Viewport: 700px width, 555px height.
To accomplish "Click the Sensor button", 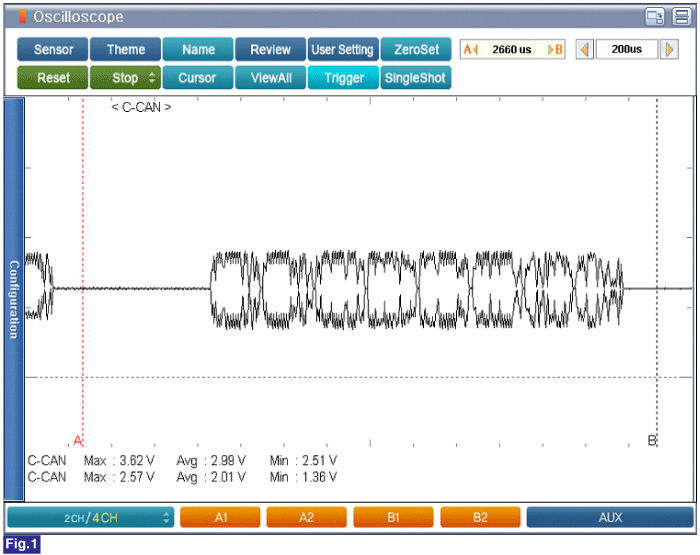I will point(53,49).
